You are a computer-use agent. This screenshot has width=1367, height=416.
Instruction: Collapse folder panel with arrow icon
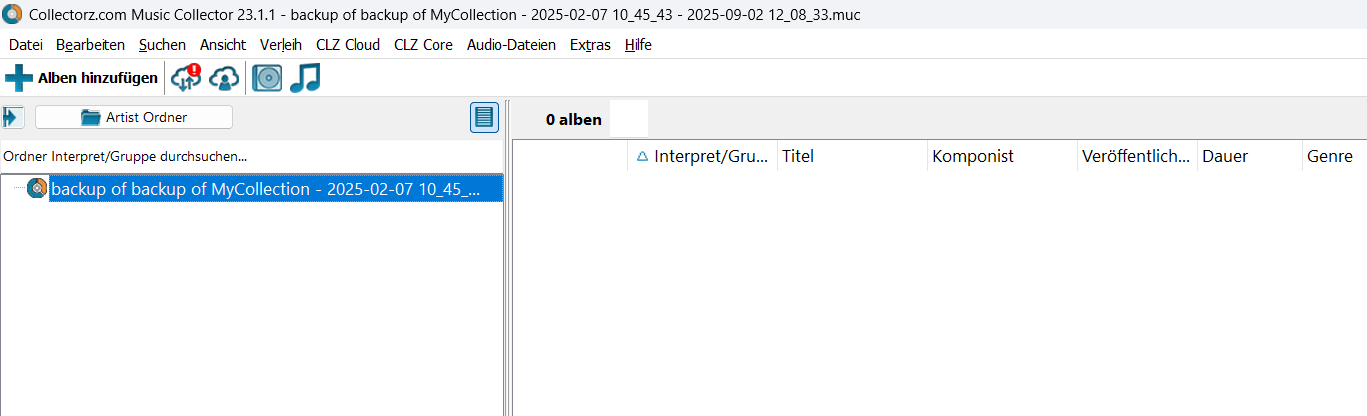pyautogui.click(x=13, y=117)
